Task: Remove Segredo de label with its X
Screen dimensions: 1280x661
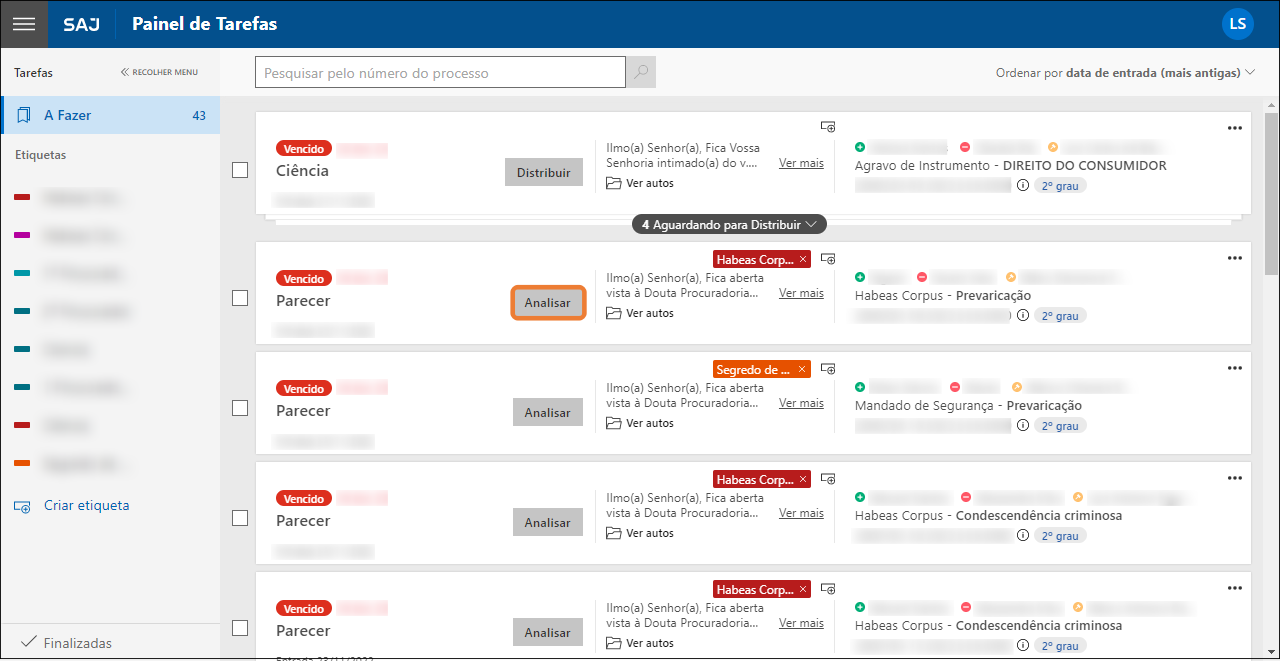Action: click(x=802, y=370)
